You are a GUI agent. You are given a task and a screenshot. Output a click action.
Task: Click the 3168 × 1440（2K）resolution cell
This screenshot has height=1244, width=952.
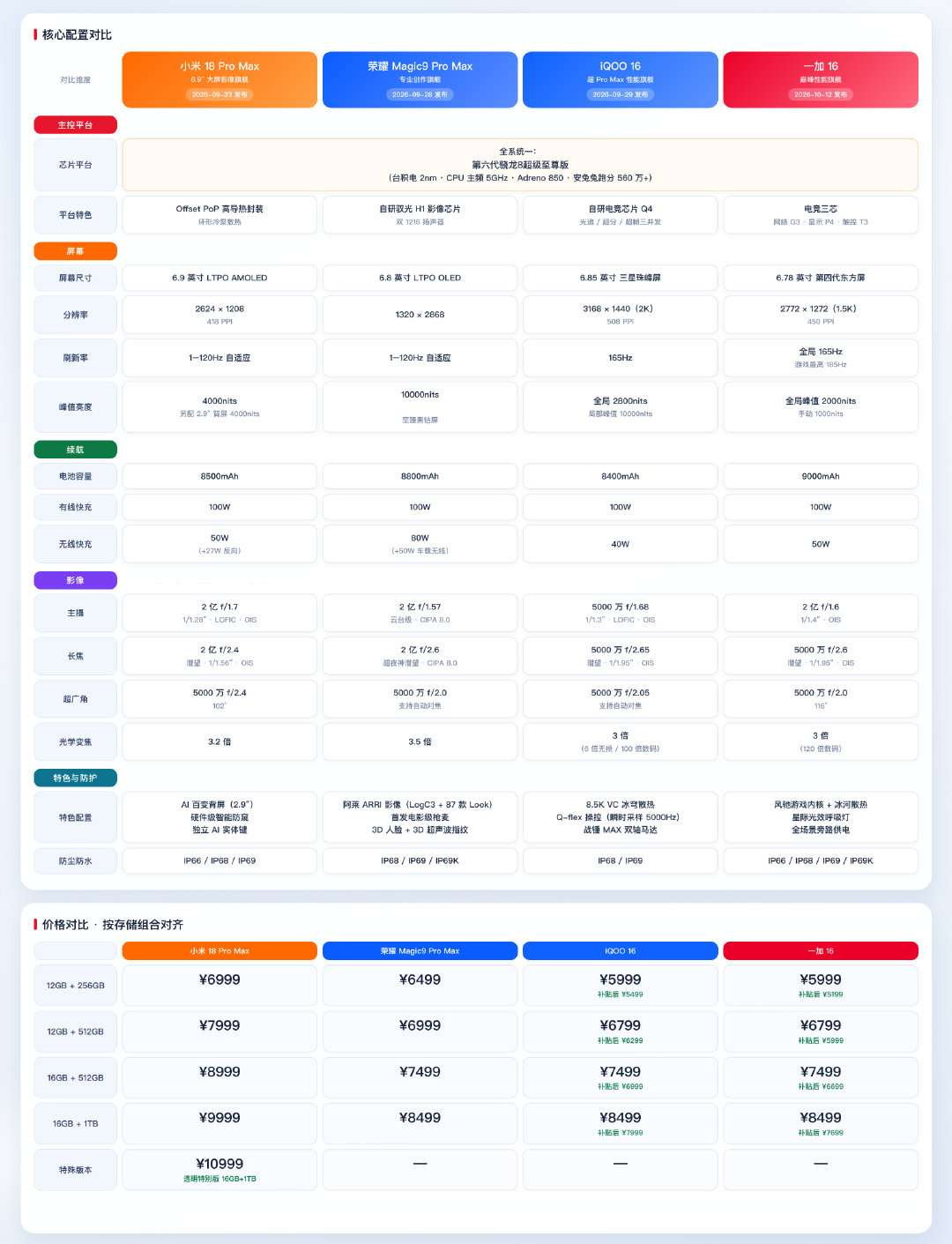coord(621,315)
